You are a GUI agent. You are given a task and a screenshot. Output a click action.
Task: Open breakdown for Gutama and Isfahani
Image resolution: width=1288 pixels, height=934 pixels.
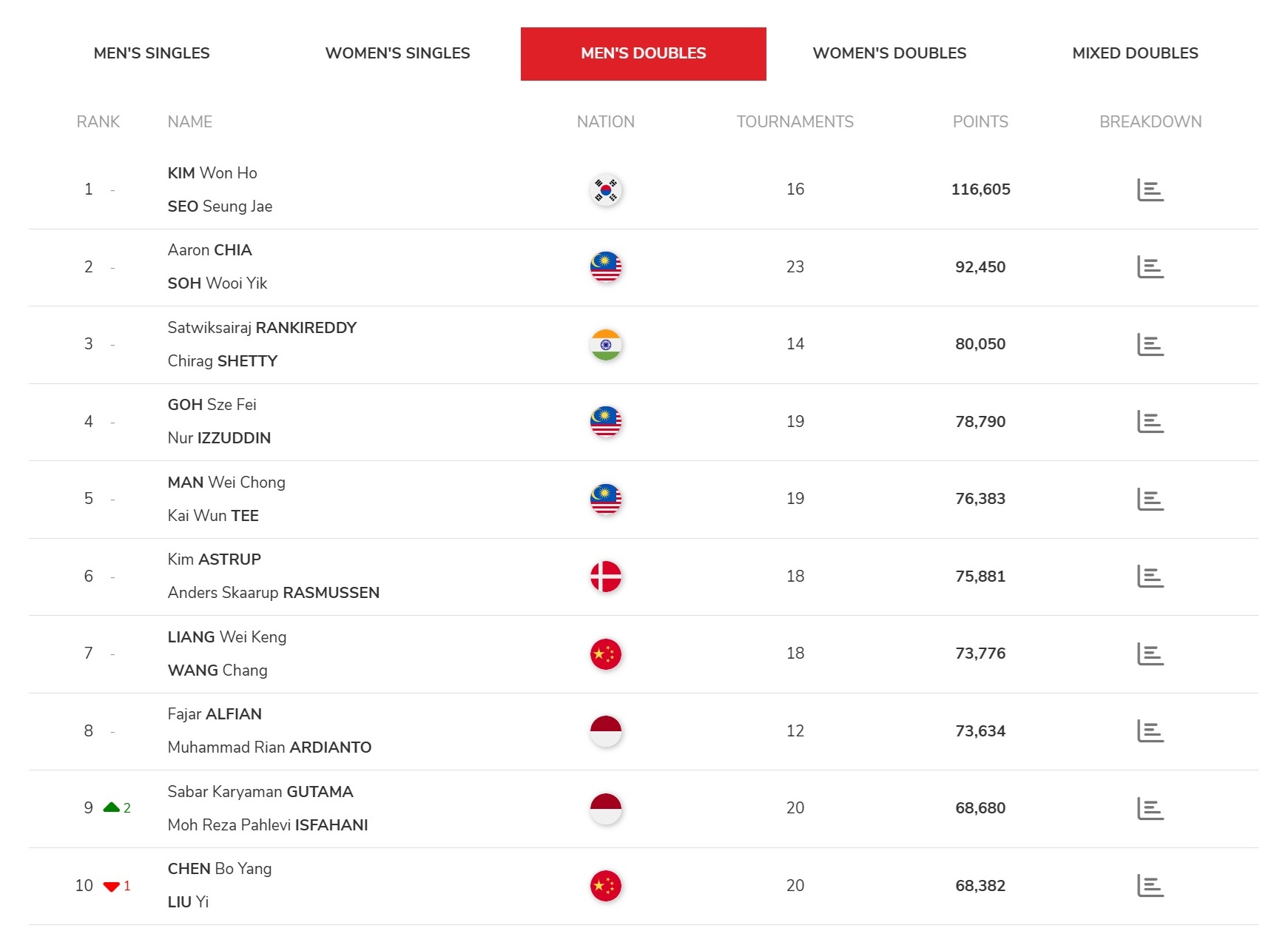pos(1150,809)
